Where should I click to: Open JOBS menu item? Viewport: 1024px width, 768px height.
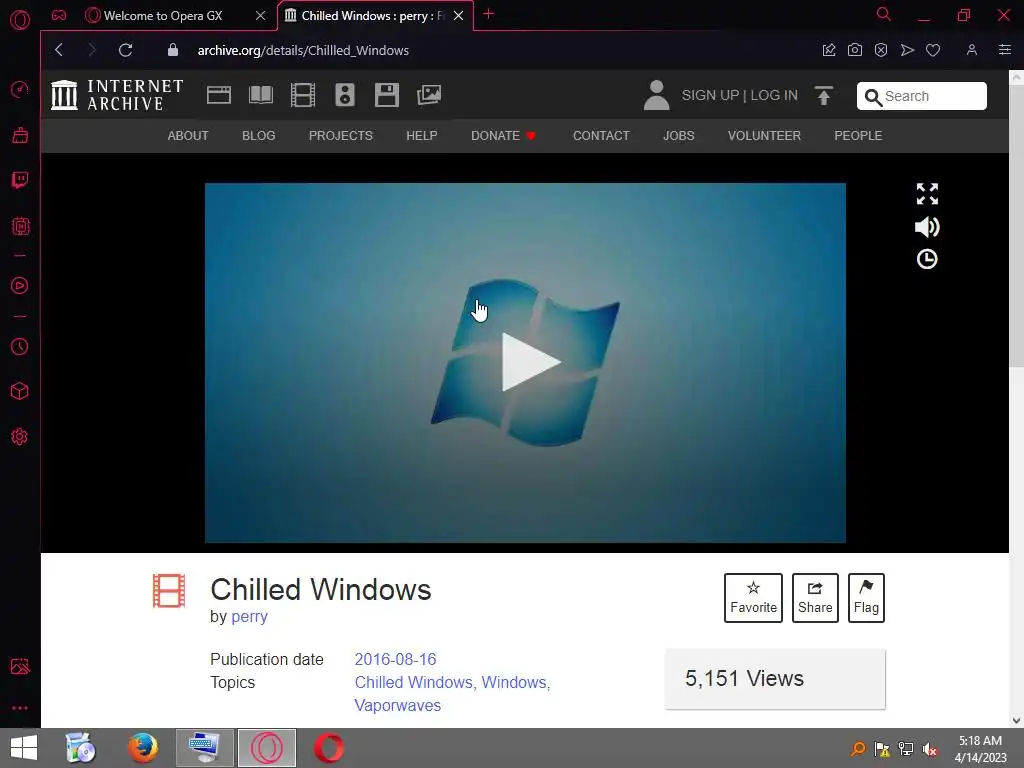(x=679, y=136)
